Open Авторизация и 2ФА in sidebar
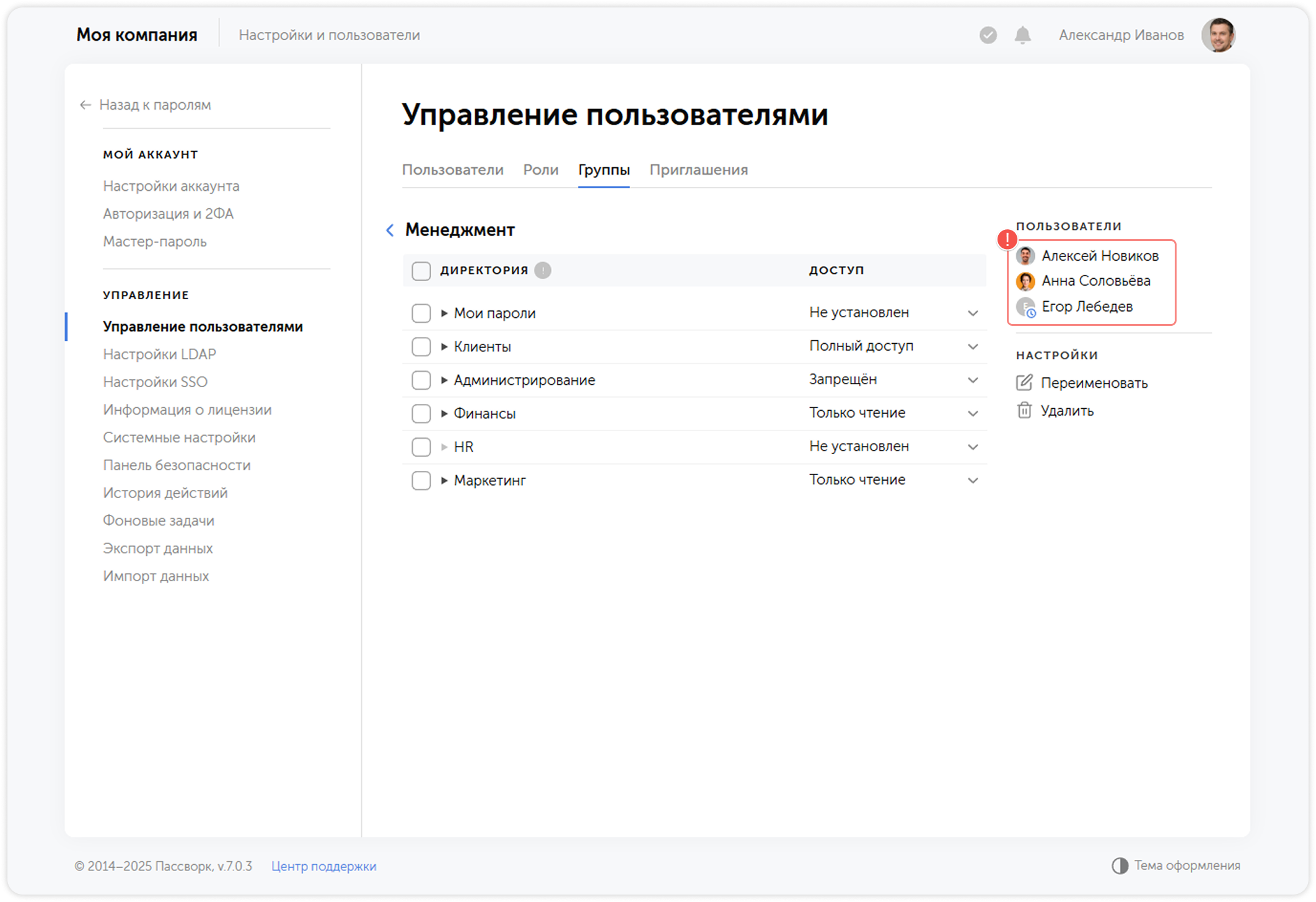 (168, 214)
